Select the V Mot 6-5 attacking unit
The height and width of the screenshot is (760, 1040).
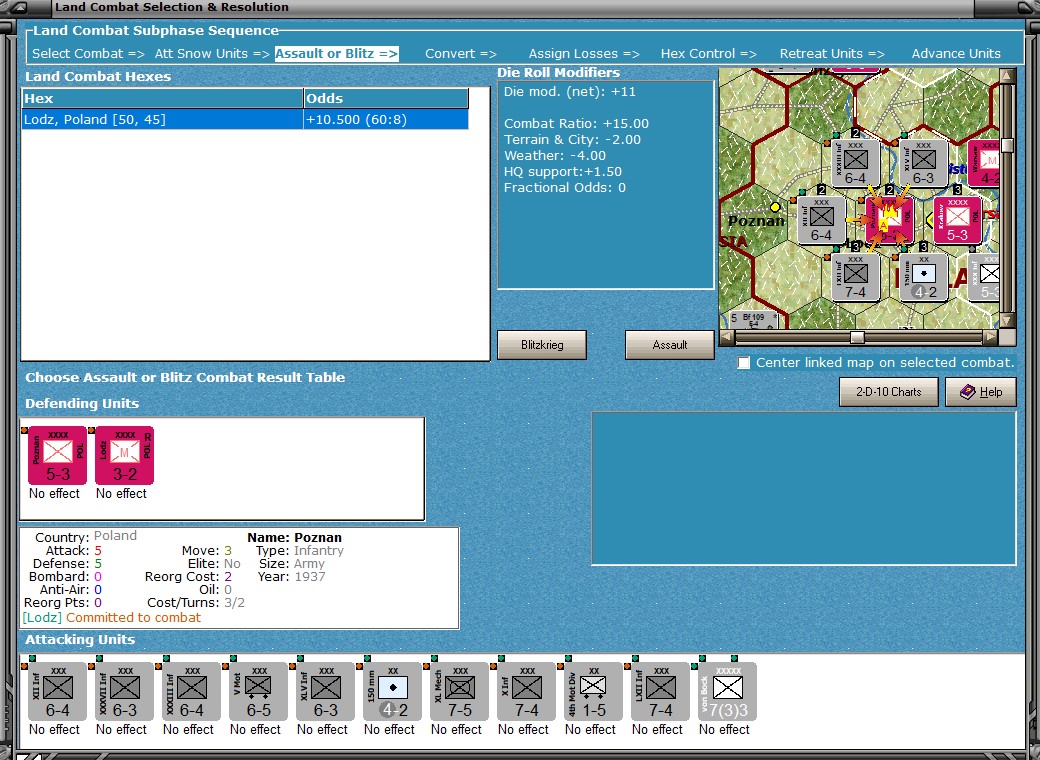(x=259, y=691)
